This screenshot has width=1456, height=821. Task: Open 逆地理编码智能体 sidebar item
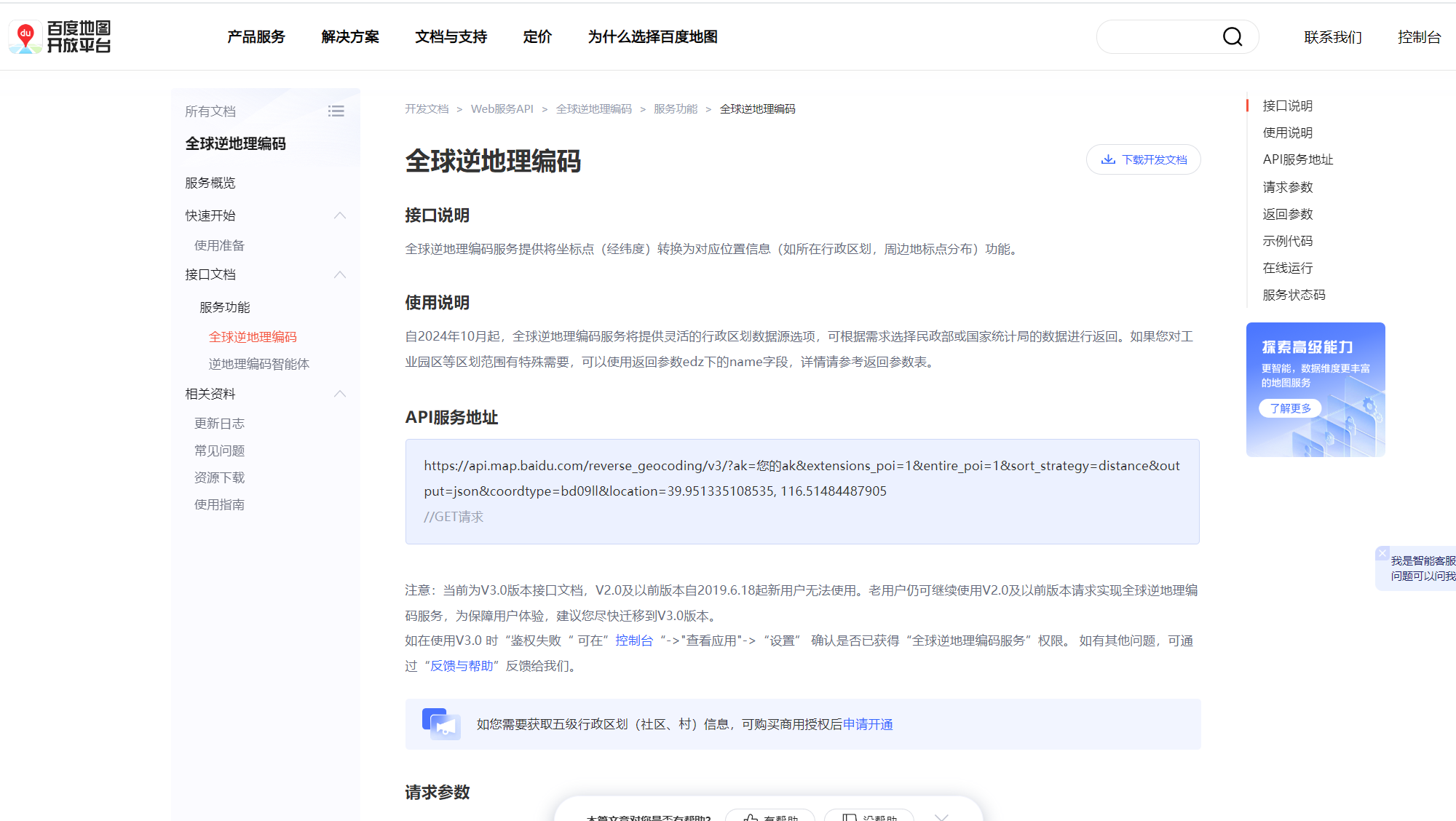(258, 364)
